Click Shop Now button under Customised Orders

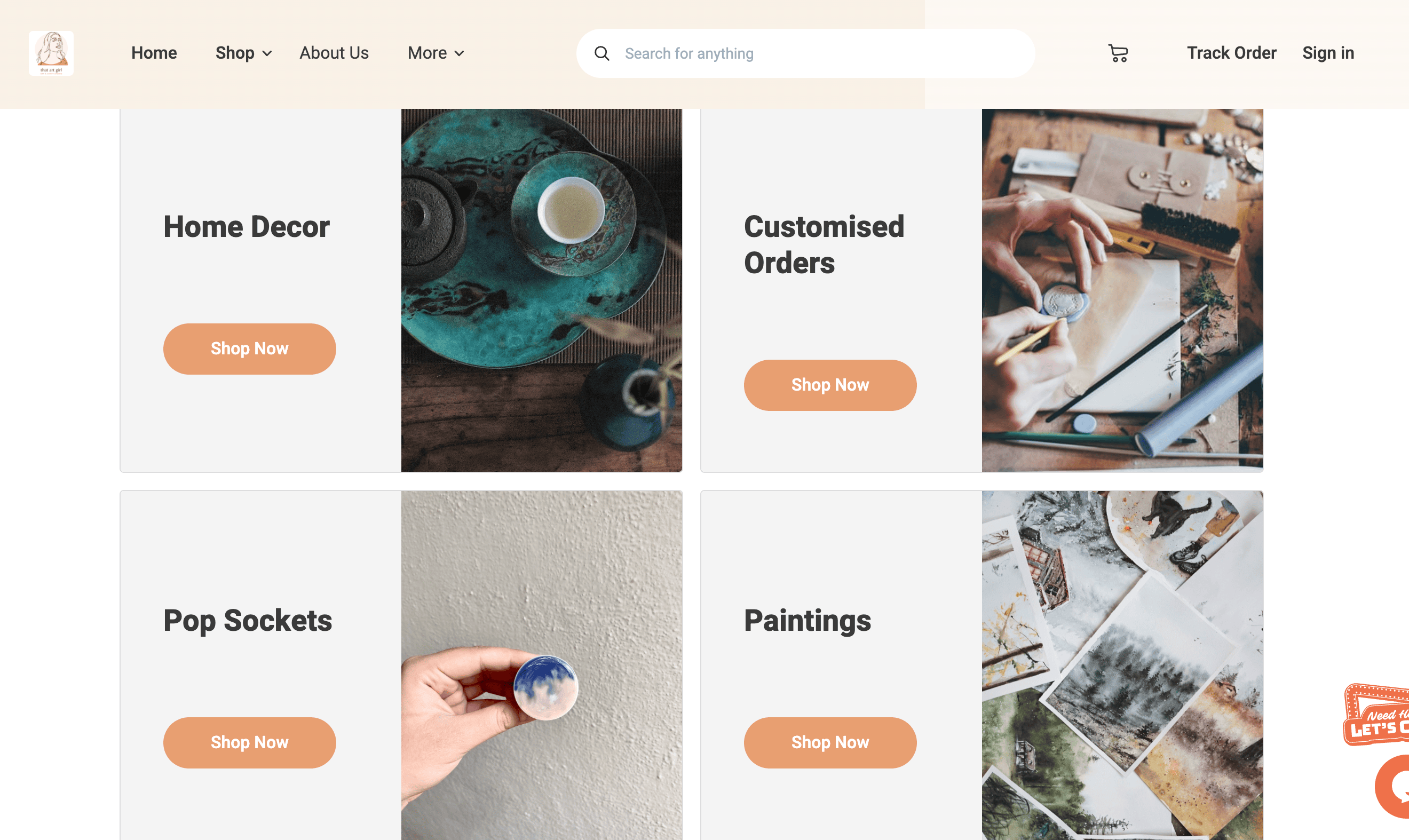pos(830,385)
